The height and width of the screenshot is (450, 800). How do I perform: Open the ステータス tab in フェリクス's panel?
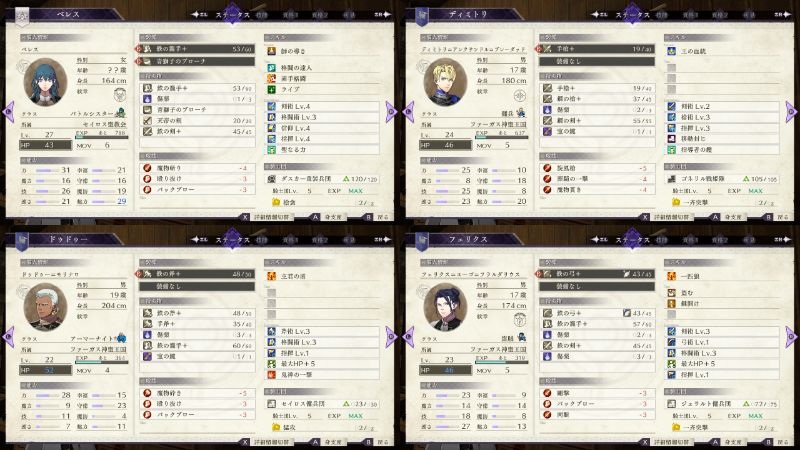tap(632, 240)
